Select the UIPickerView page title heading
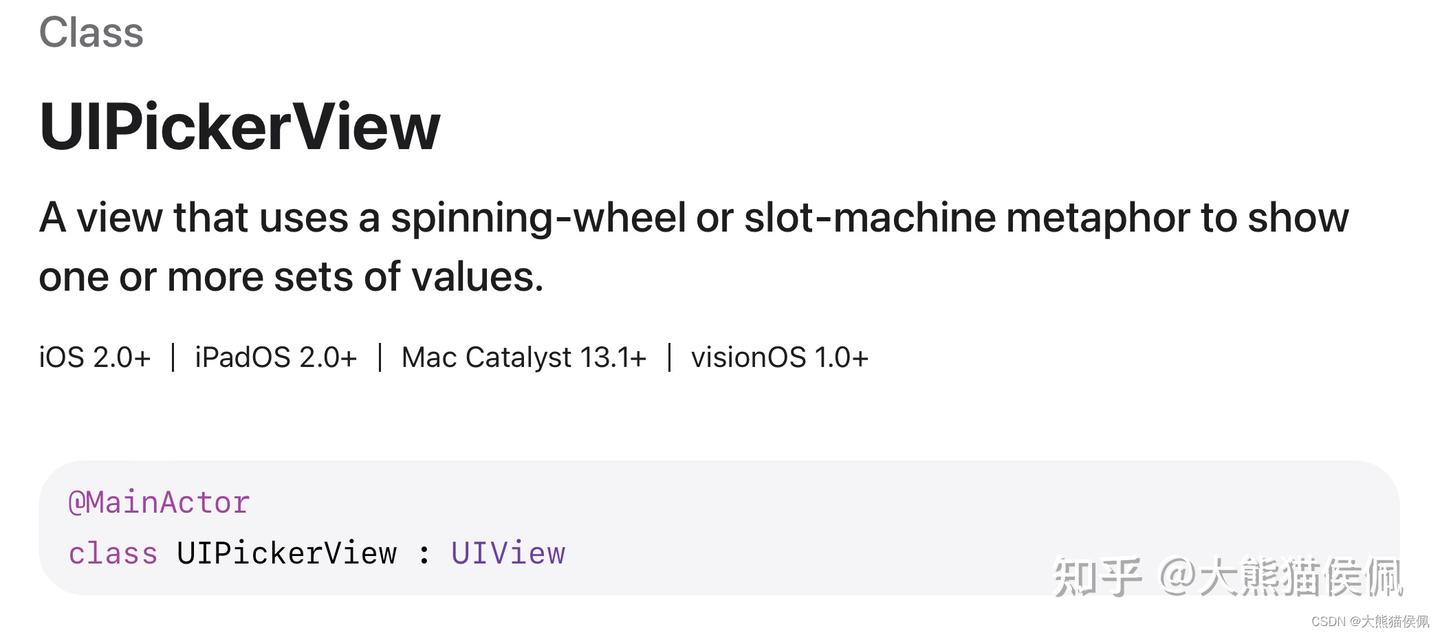The width and height of the screenshot is (1440, 635). [240, 128]
